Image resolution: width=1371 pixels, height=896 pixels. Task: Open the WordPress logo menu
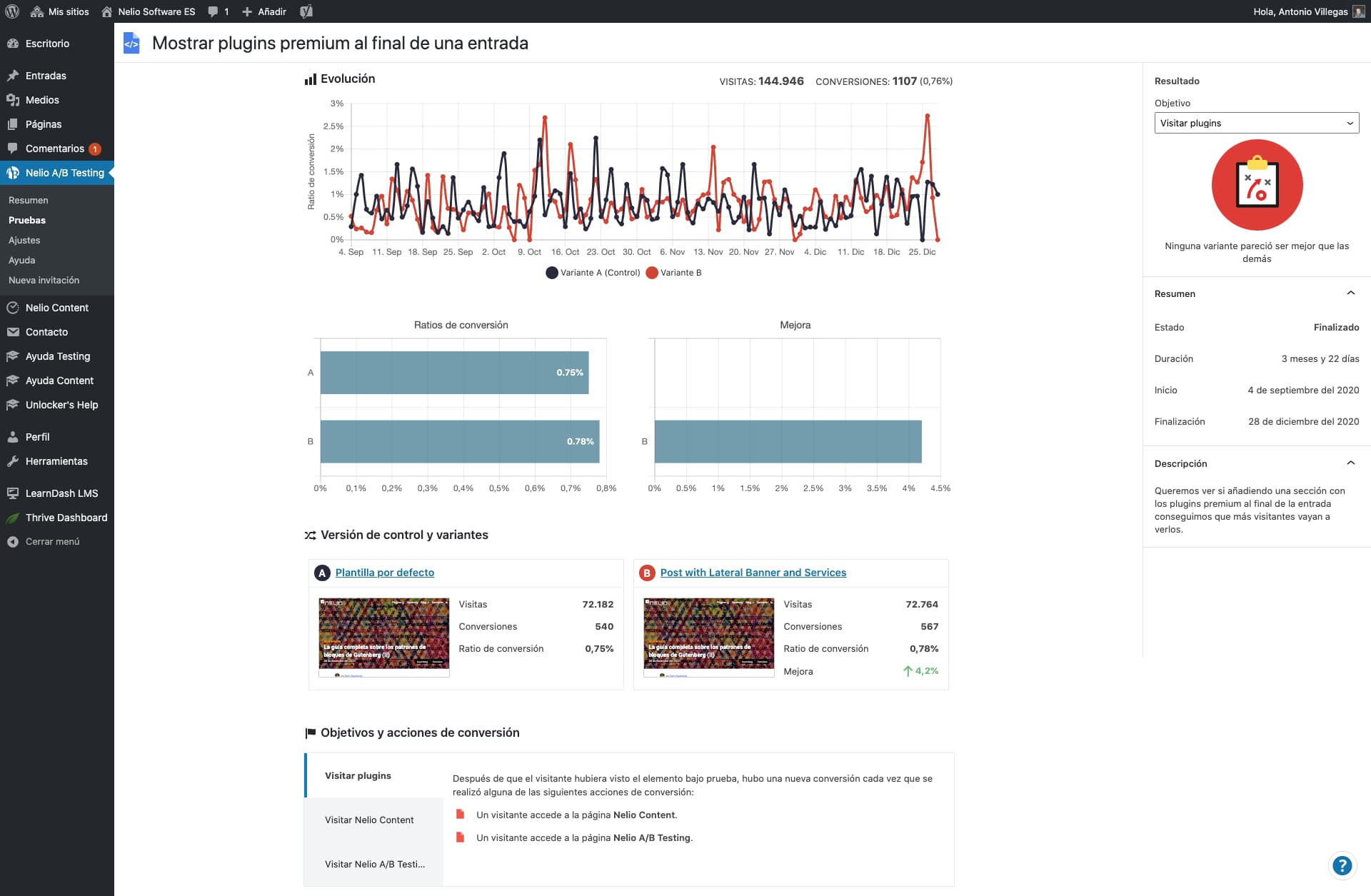[12, 11]
